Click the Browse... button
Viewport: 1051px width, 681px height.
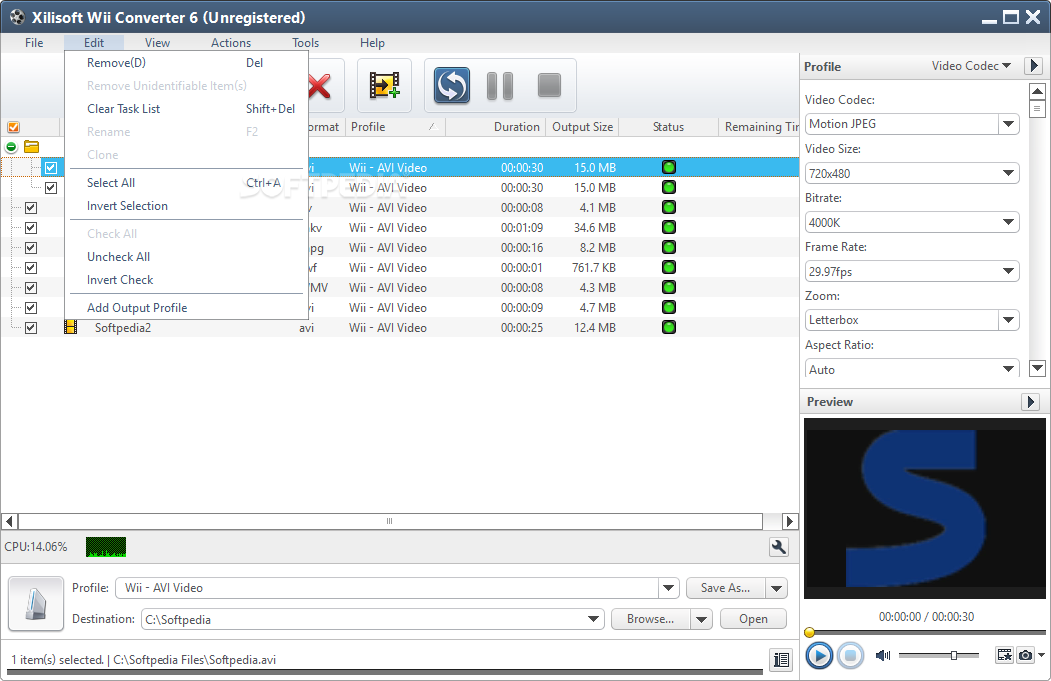651,619
